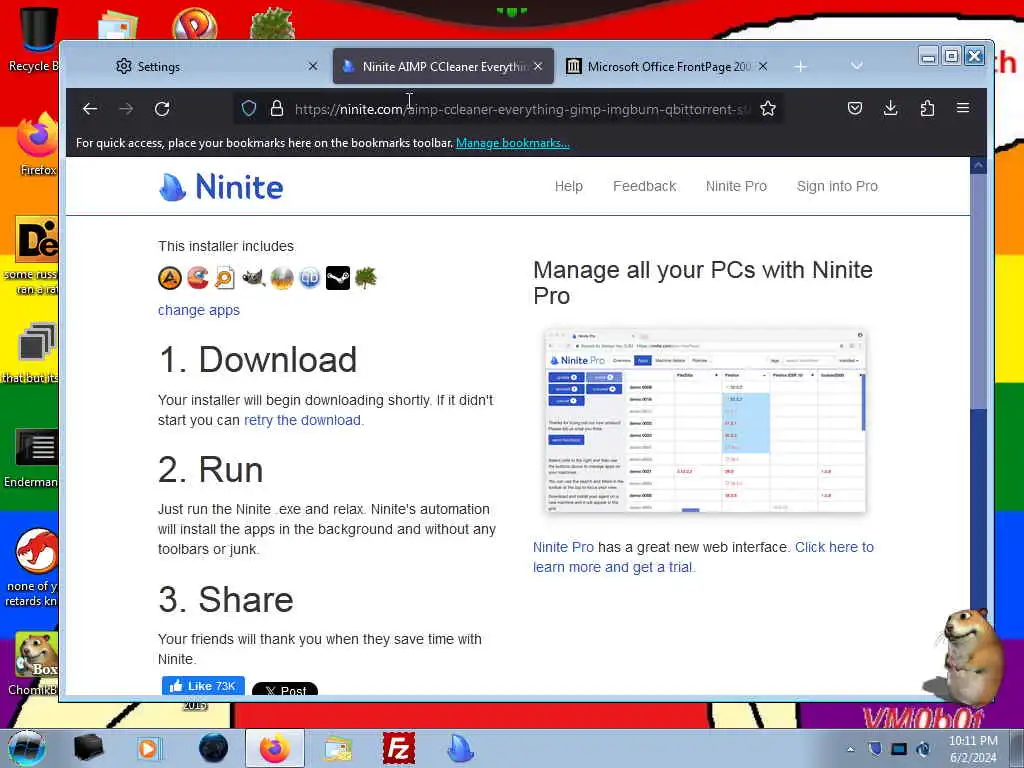Open the Firefox desktop shortcut
This screenshot has width=1024, height=768.
(x=37, y=145)
